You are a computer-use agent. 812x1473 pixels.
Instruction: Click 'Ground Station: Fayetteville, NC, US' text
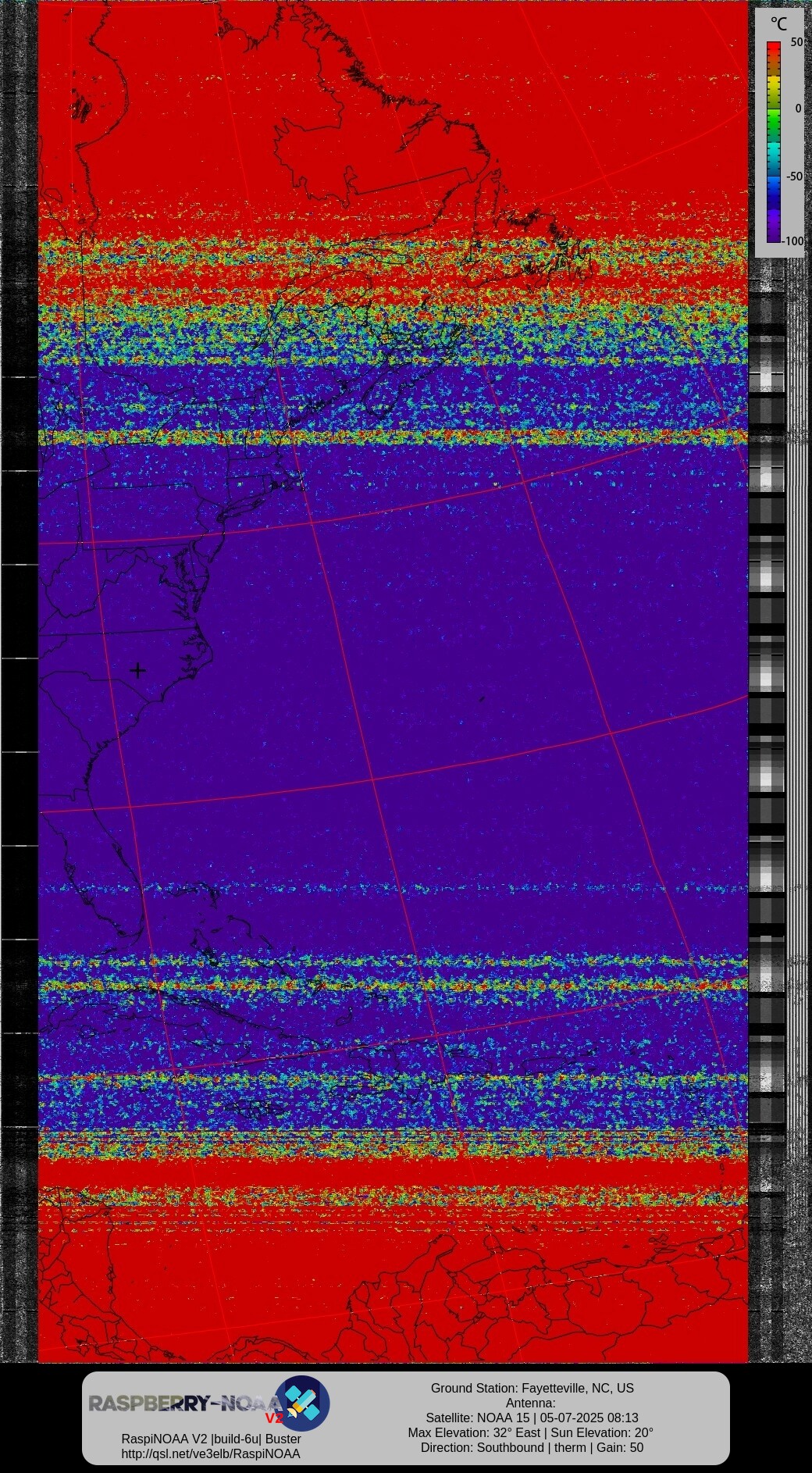[532, 1388]
